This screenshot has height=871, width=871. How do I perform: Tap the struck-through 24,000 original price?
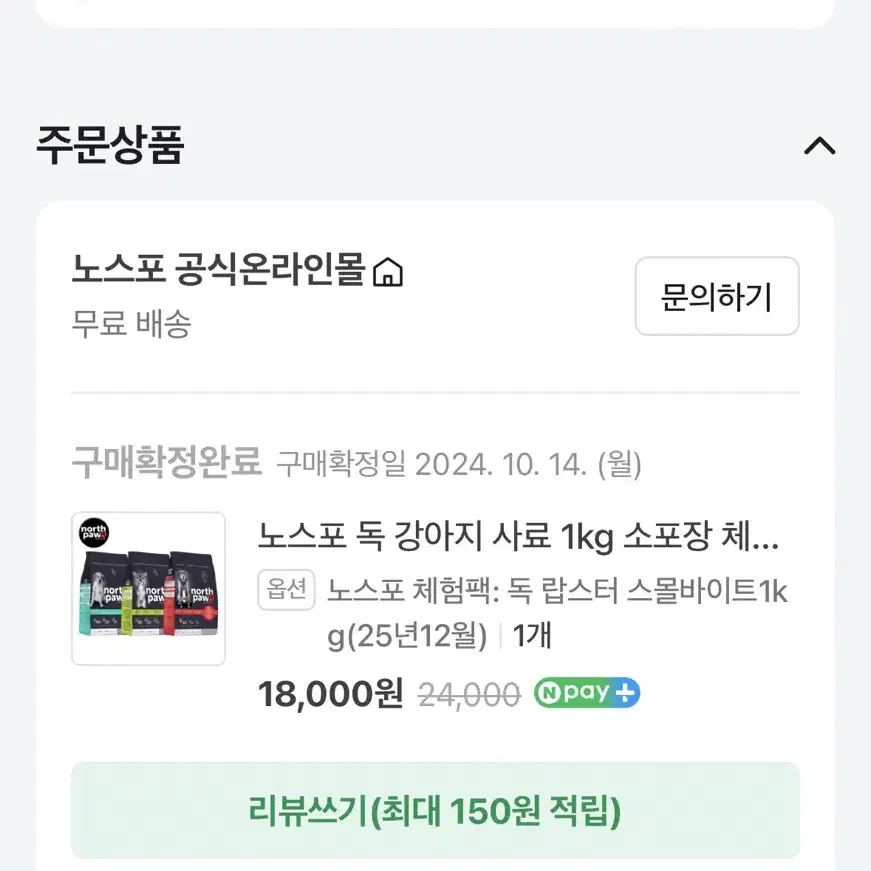click(469, 695)
